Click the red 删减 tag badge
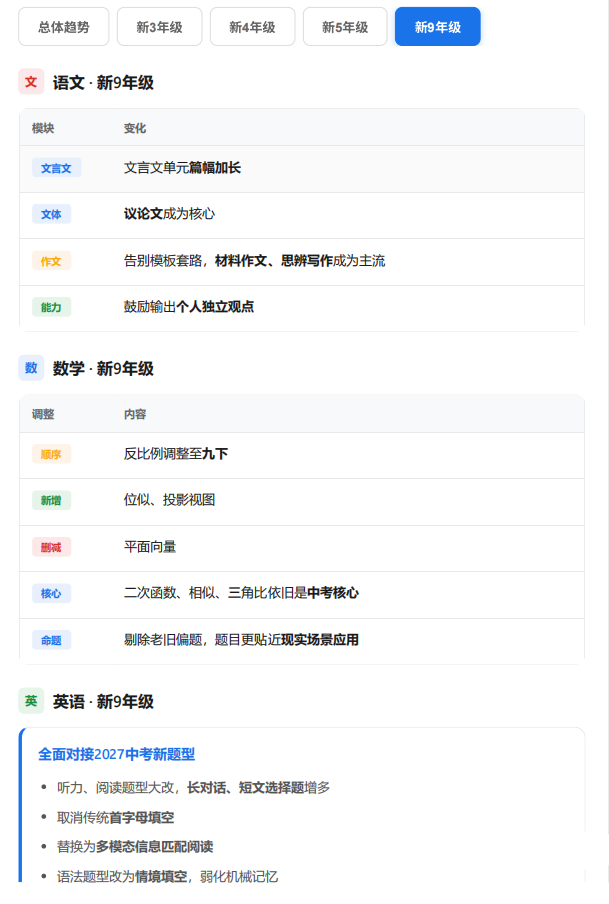 pyautogui.click(x=51, y=547)
